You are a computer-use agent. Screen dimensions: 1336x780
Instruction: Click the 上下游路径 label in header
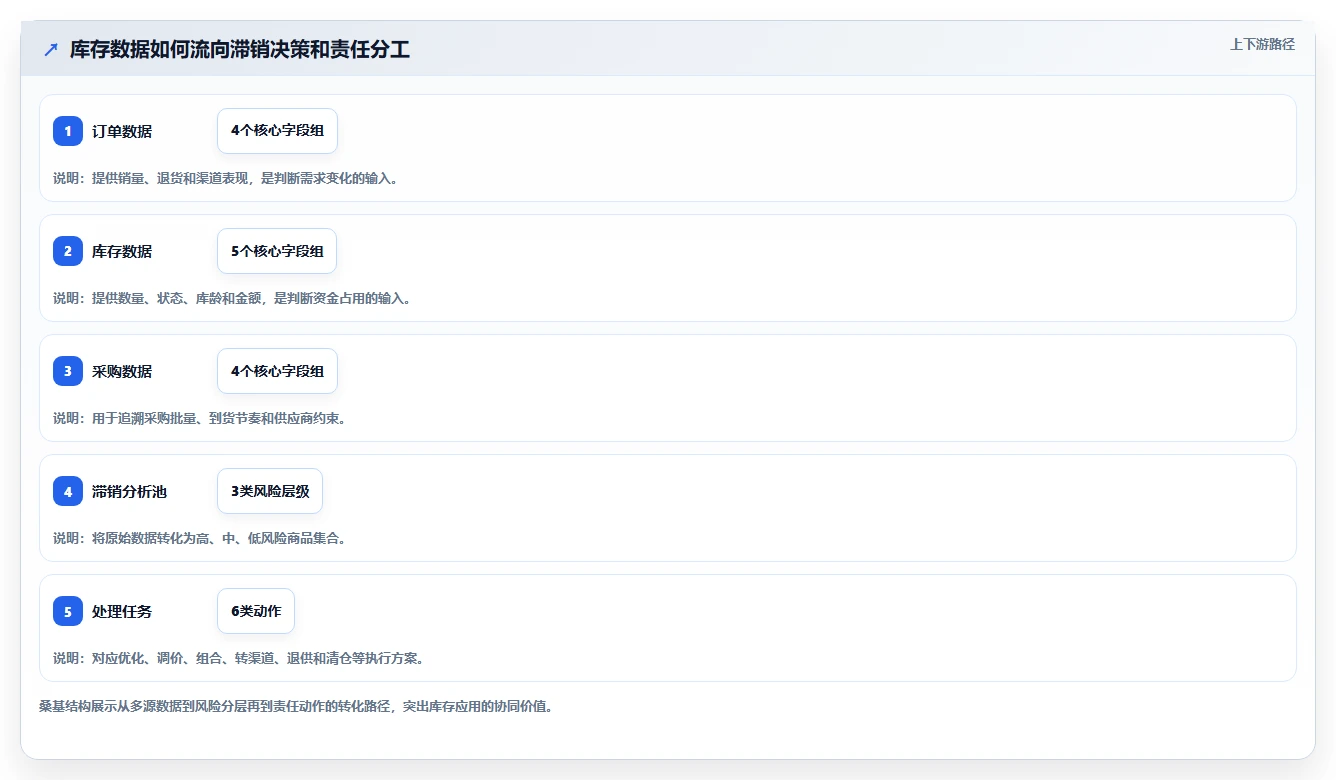click(x=1262, y=44)
